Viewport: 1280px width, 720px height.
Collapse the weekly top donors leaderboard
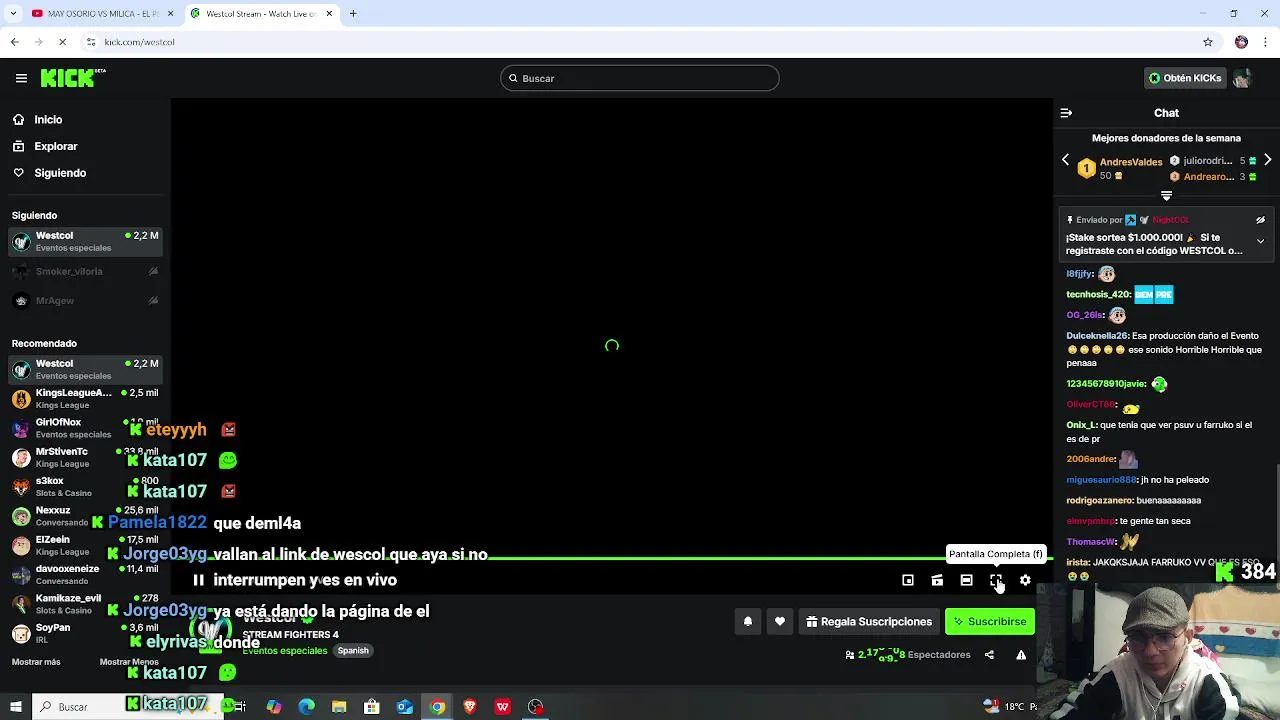(1166, 196)
